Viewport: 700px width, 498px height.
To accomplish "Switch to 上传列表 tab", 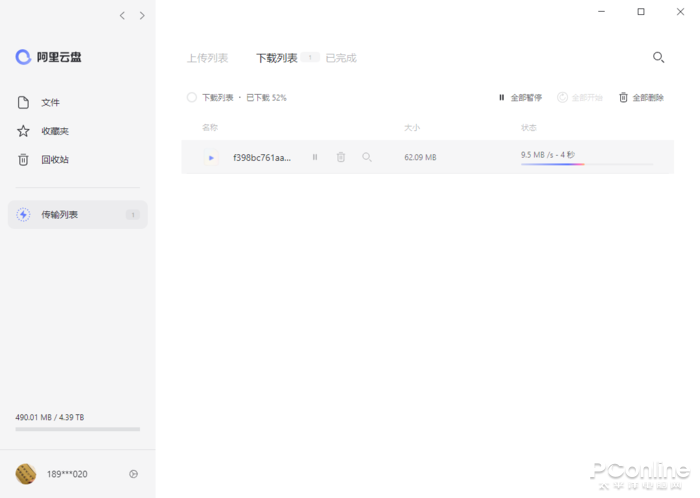I will [x=207, y=58].
